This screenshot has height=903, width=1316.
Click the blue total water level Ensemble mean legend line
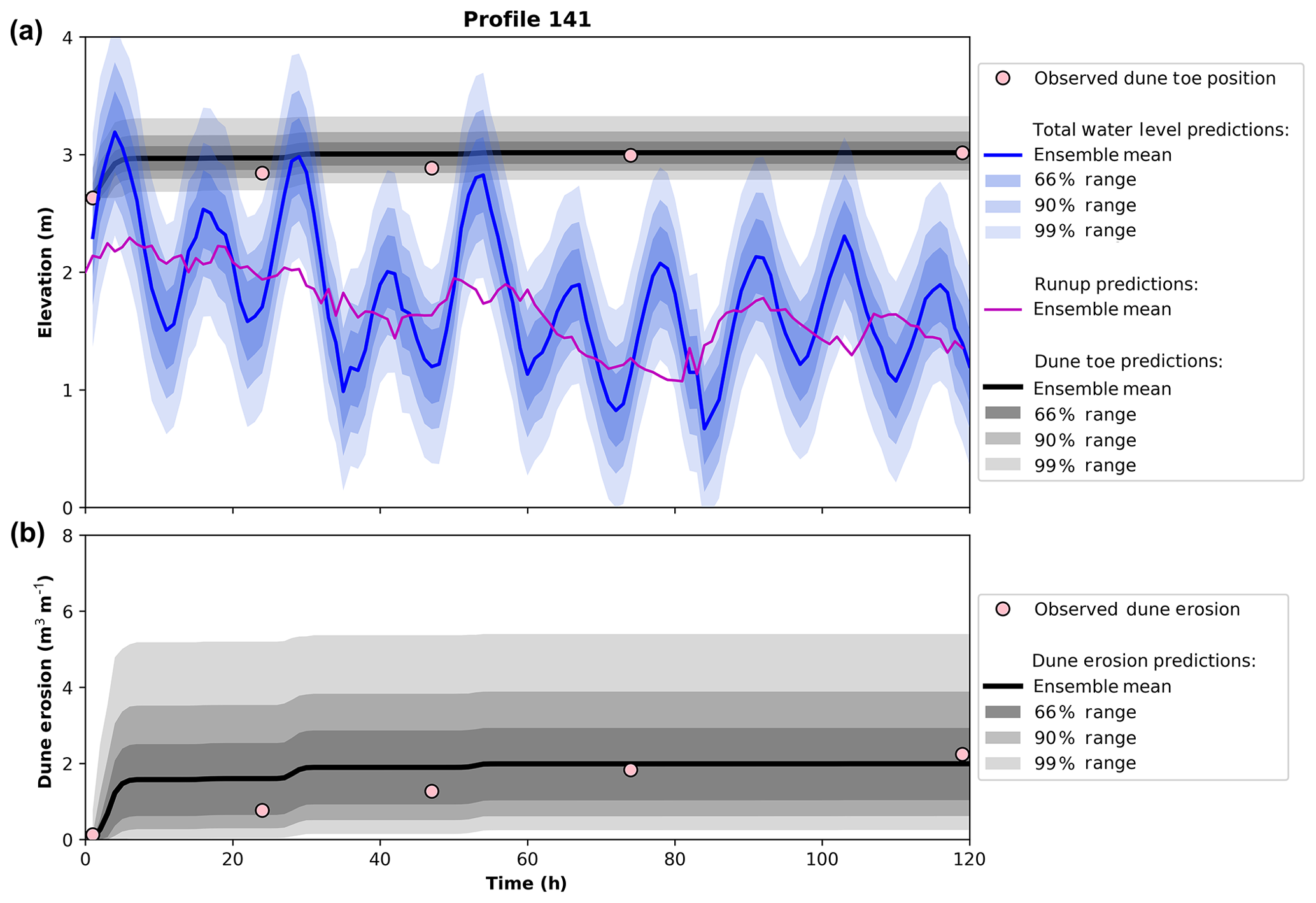[1003, 155]
